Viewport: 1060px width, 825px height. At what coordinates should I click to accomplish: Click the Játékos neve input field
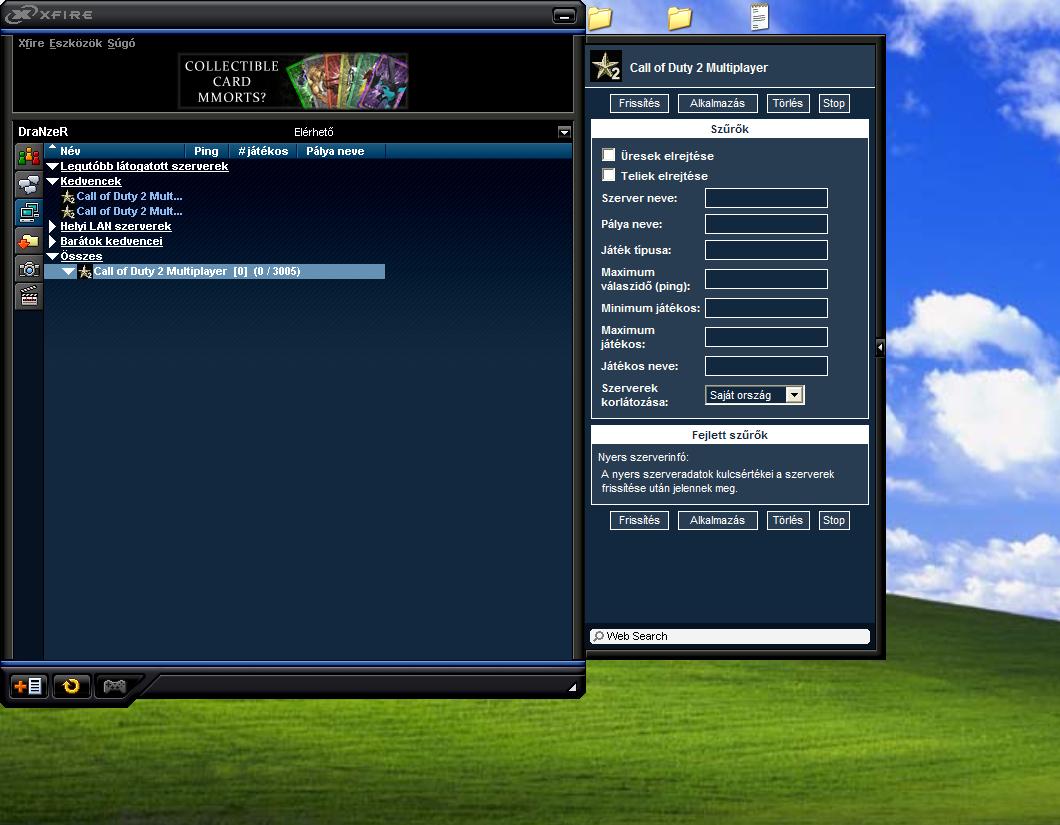(x=766, y=366)
